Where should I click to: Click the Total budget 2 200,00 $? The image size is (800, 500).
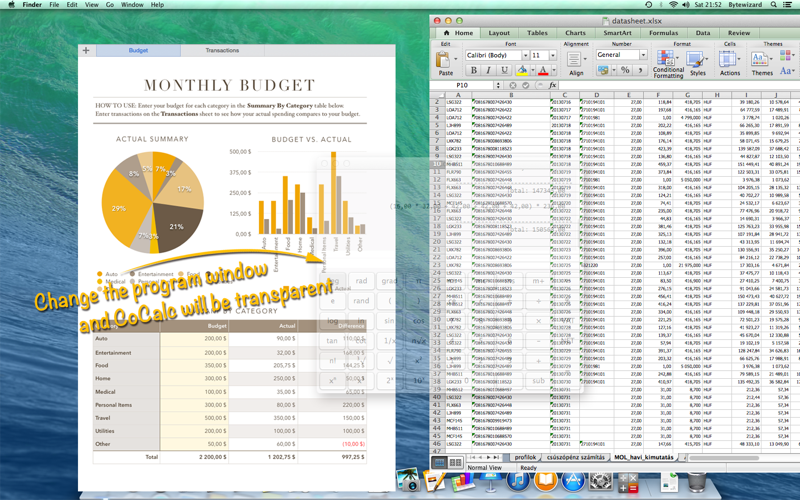pos(194,457)
